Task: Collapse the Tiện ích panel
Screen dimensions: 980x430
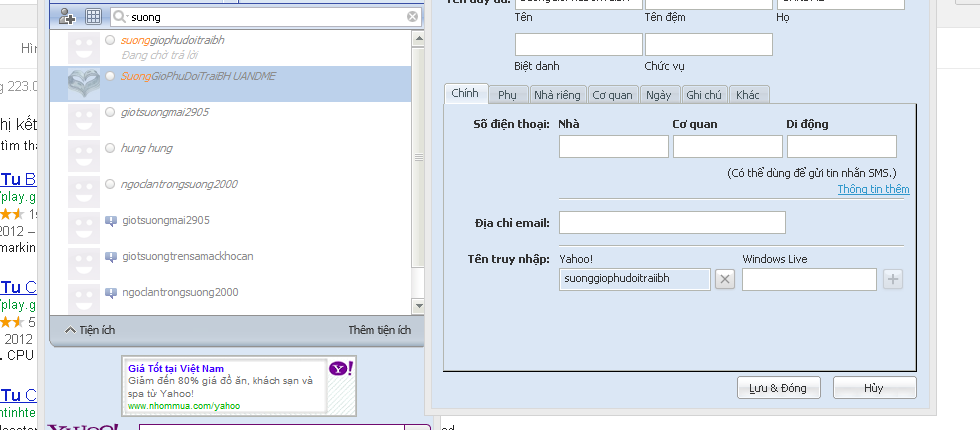Action: pyautogui.click(x=90, y=330)
